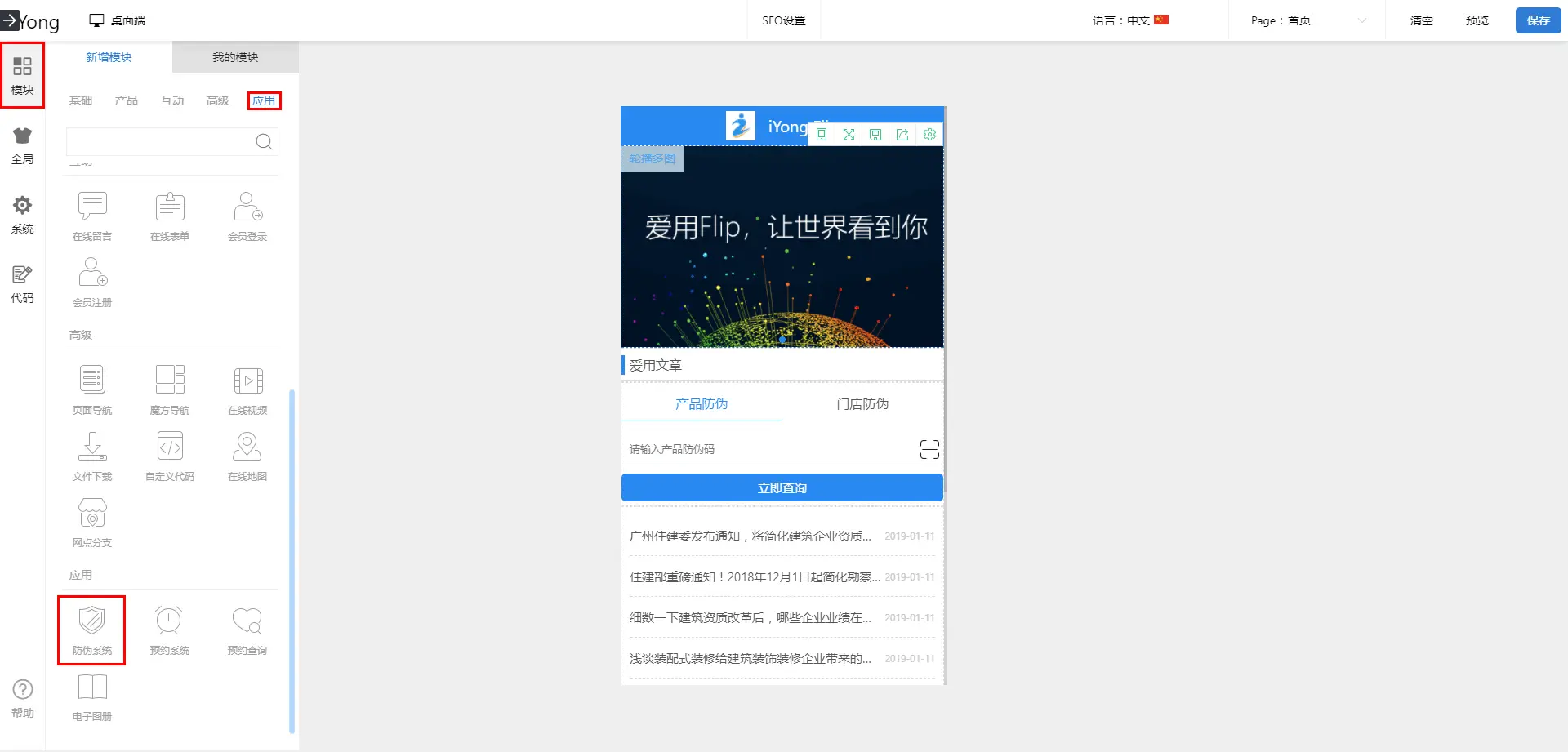This screenshot has height=752, width=1568.
Task: Click the 请输入产品防伪码 input field
Action: point(768,449)
